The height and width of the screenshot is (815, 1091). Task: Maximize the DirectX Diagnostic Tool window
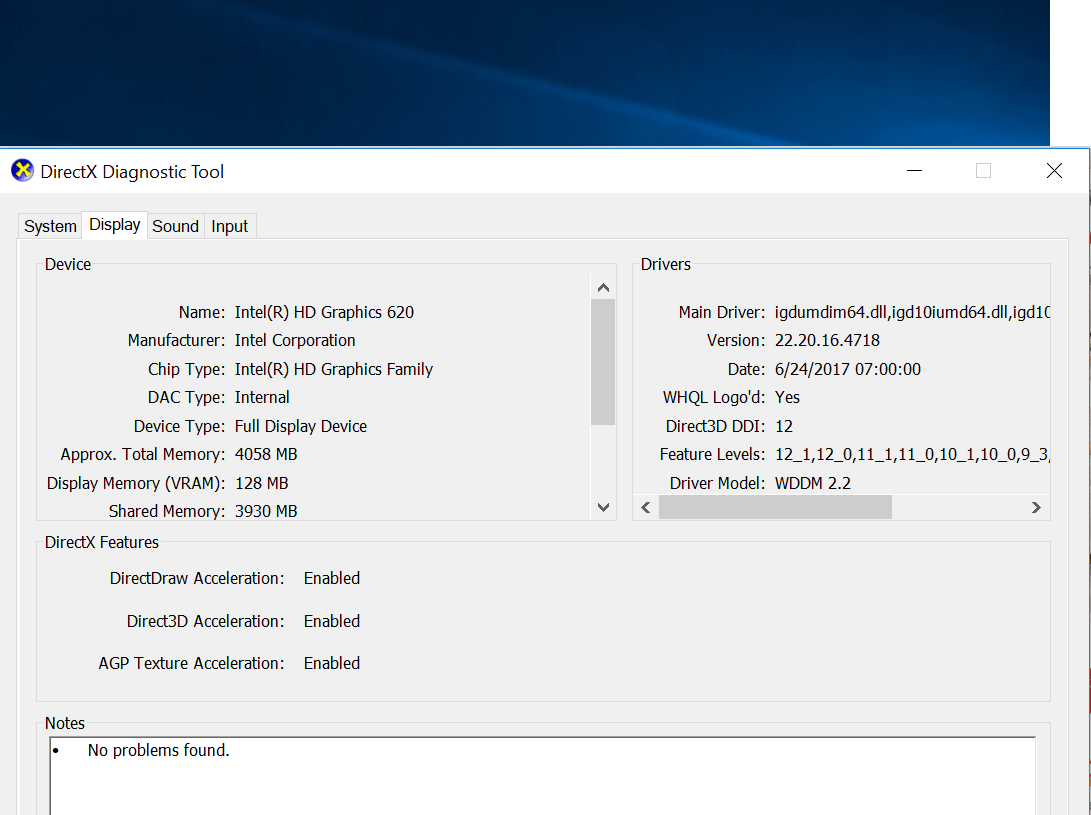tap(983, 171)
